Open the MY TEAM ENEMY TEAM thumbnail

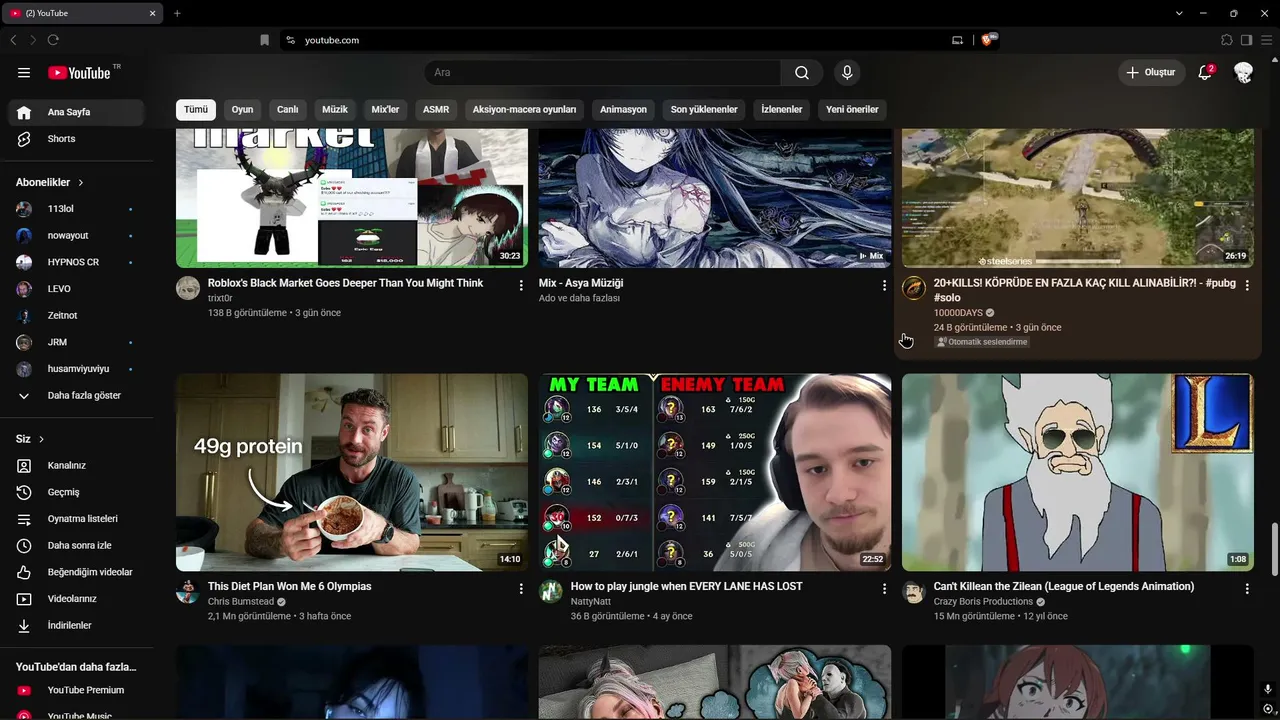(x=715, y=473)
